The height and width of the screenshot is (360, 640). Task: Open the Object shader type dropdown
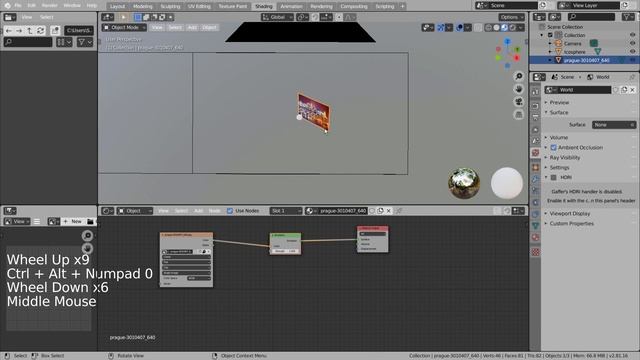click(x=135, y=211)
